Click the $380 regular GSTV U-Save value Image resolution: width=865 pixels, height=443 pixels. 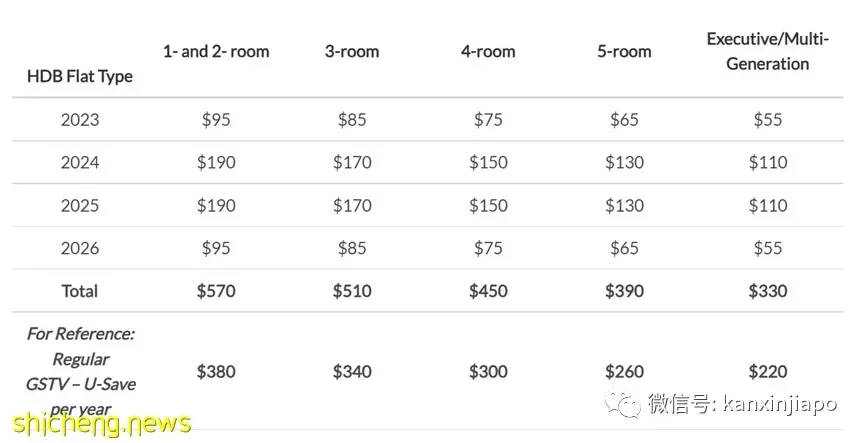pos(216,372)
